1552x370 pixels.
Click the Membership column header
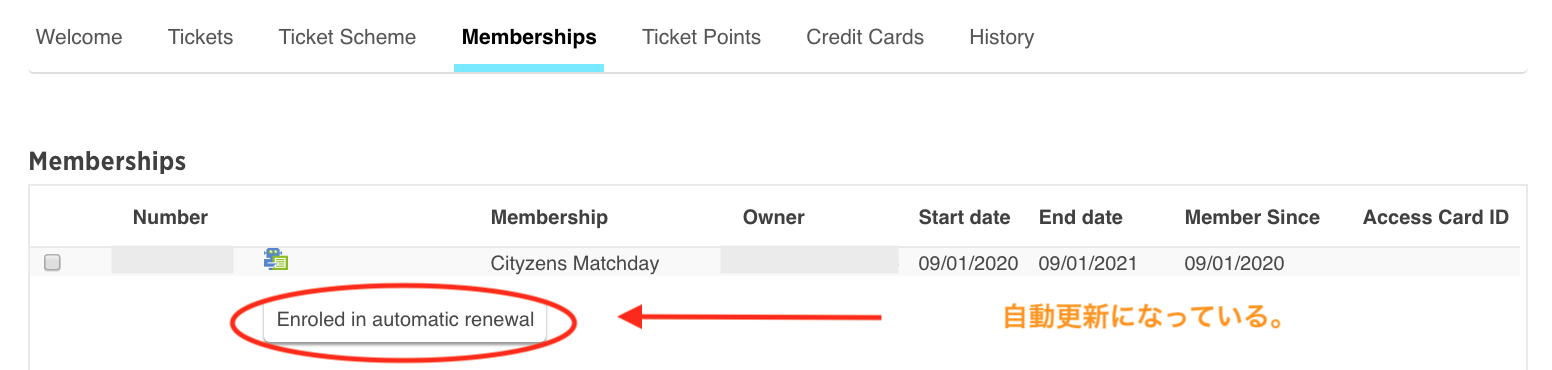[x=549, y=217]
